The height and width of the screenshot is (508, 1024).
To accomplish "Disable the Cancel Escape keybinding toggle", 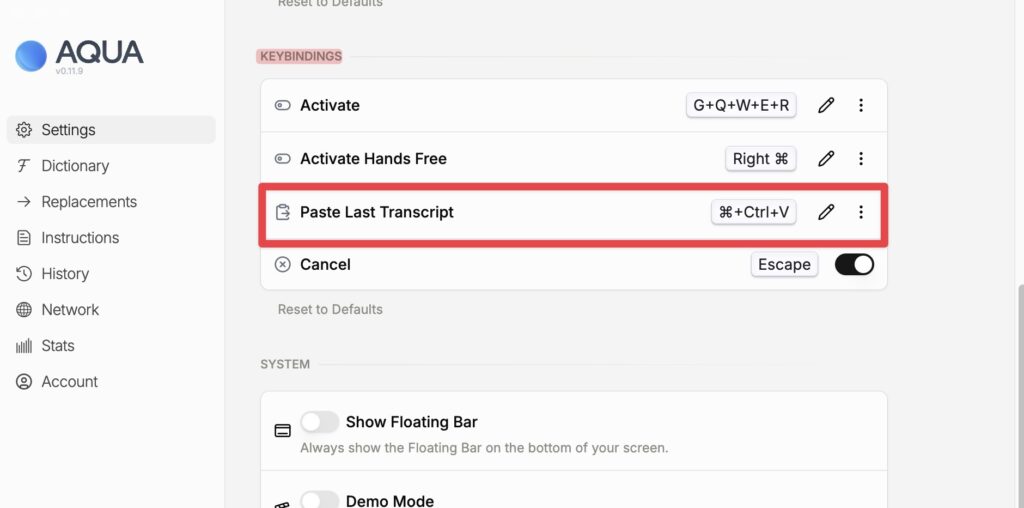I will pyautogui.click(x=854, y=264).
